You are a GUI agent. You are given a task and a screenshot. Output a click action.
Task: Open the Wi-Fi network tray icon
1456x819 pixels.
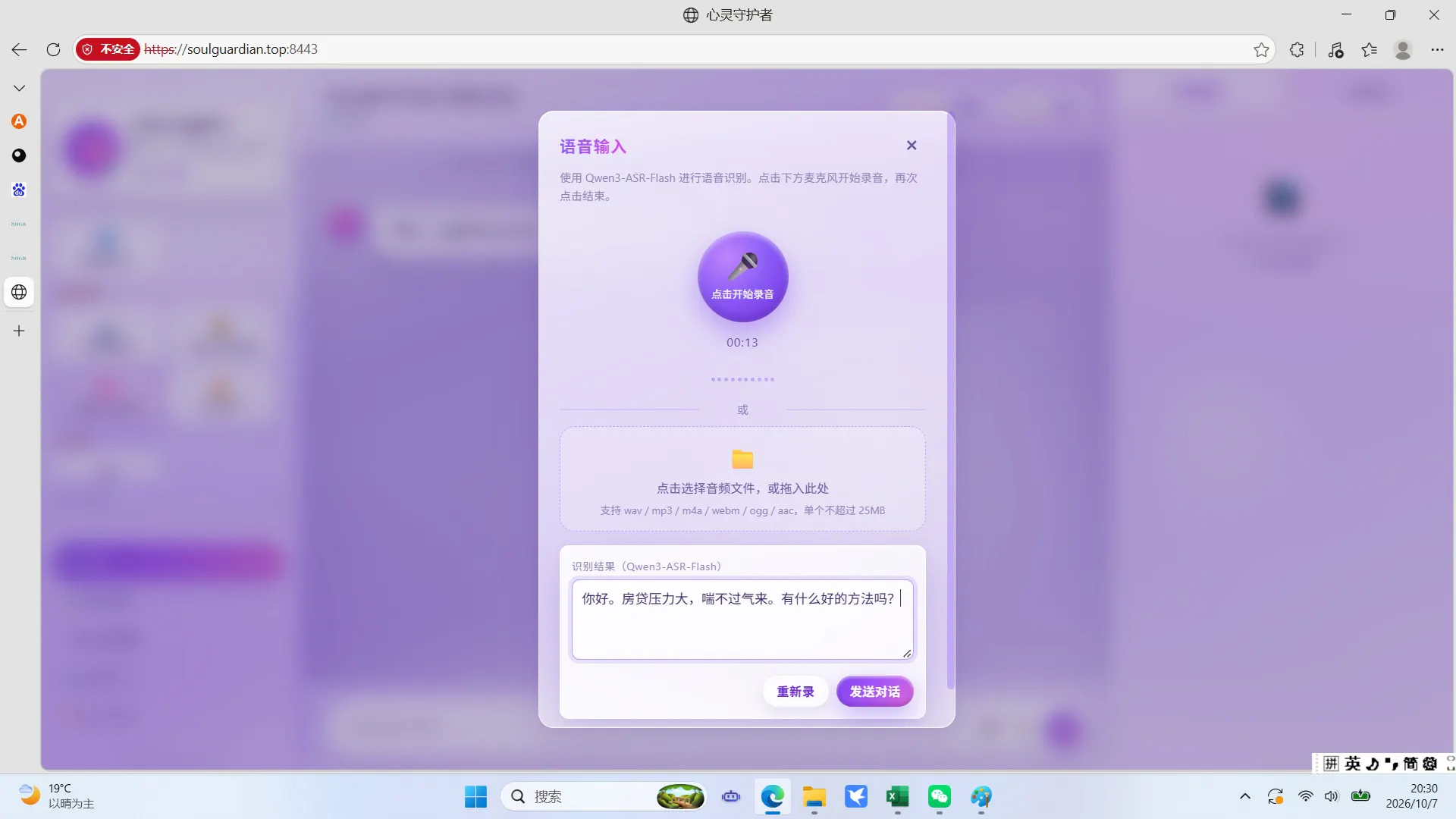[1305, 796]
